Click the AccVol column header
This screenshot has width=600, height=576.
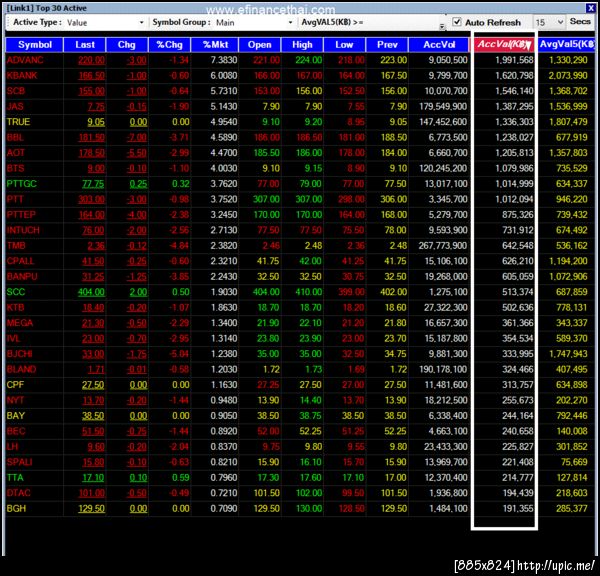click(439, 45)
